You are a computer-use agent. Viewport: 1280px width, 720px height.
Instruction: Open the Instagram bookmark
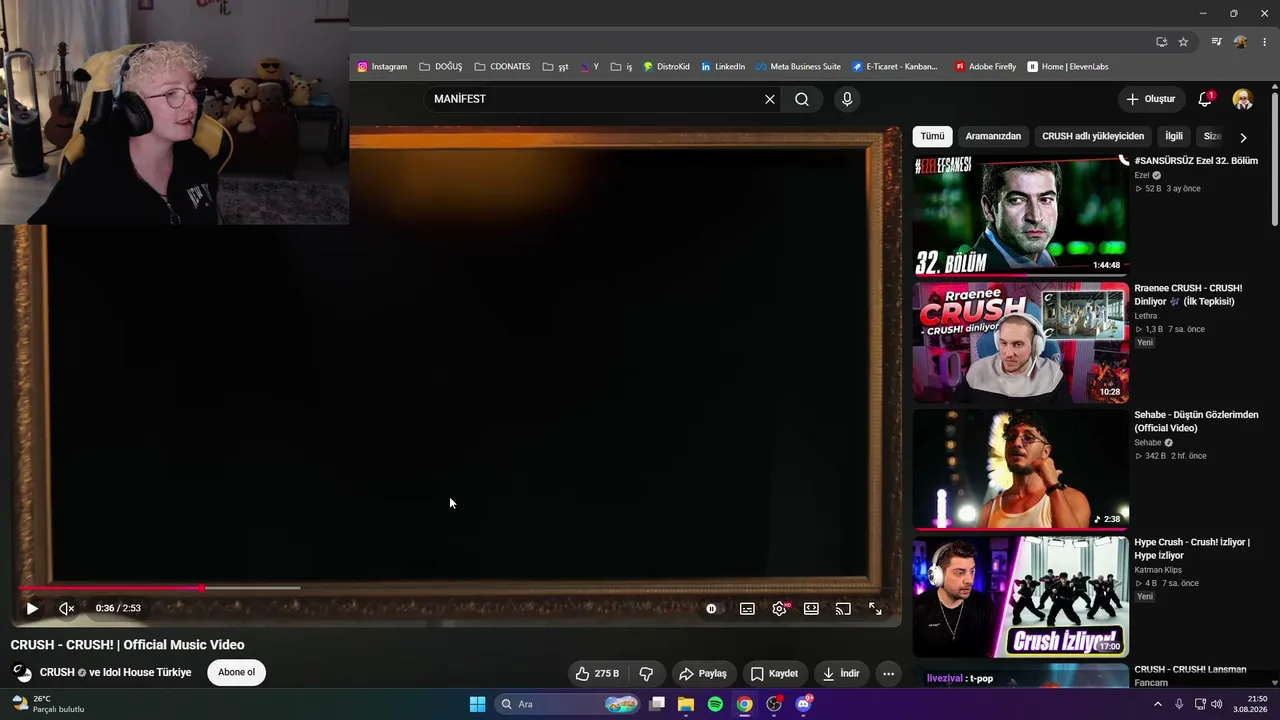click(x=382, y=67)
